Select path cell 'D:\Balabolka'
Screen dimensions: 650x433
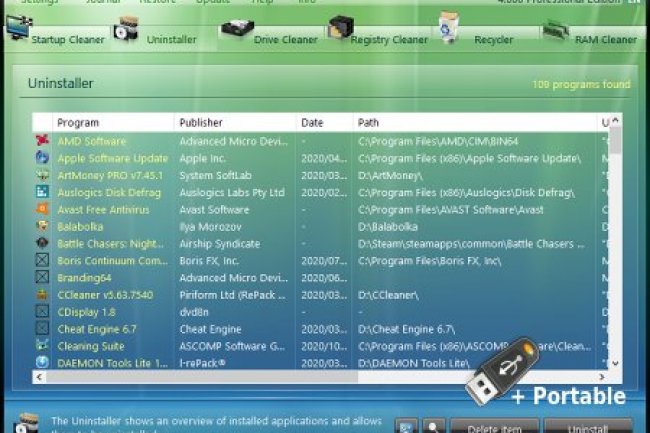[x=388, y=227]
